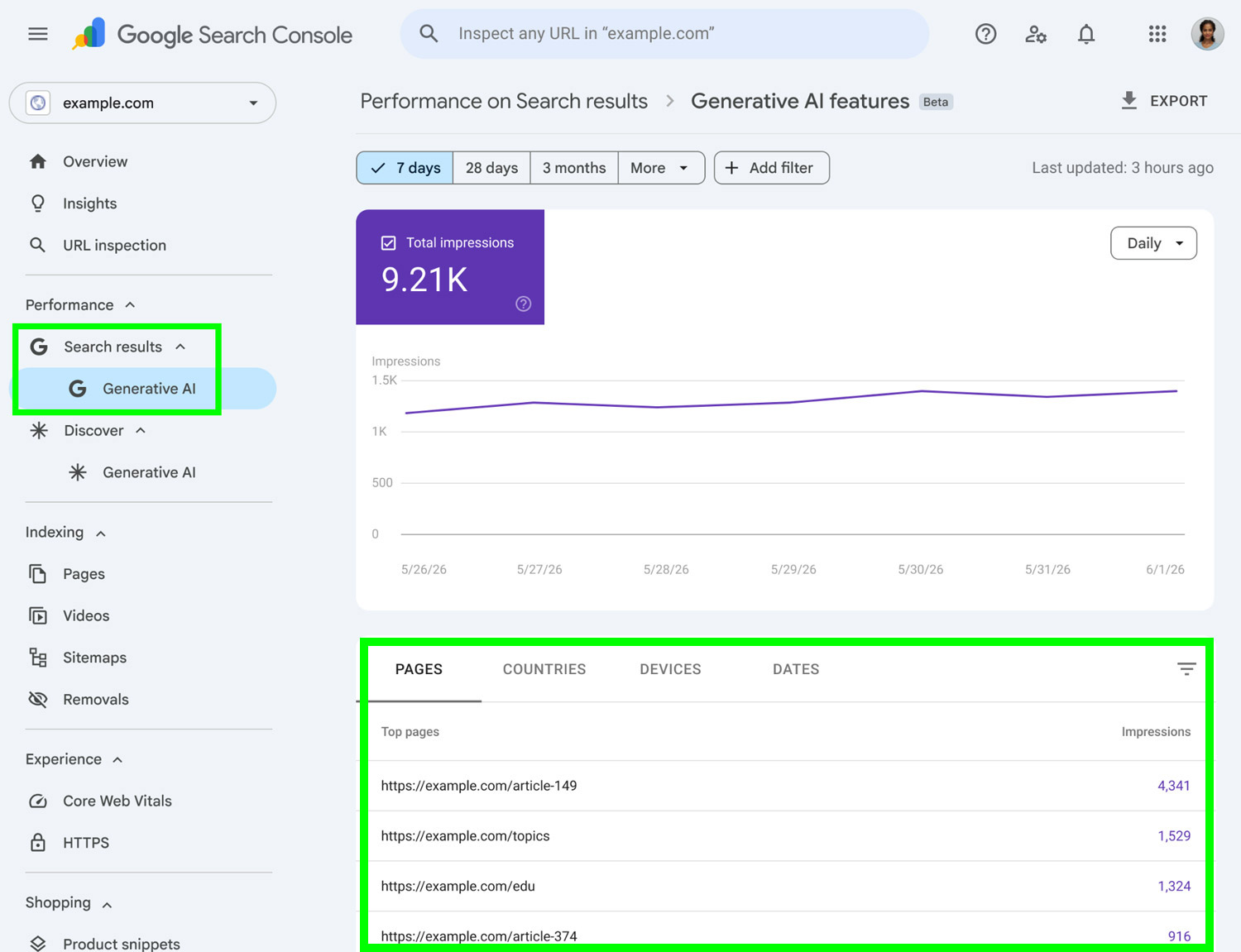The width and height of the screenshot is (1241, 952).
Task: Click the Core Web Vitals gauge icon
Action: point(38,801)
